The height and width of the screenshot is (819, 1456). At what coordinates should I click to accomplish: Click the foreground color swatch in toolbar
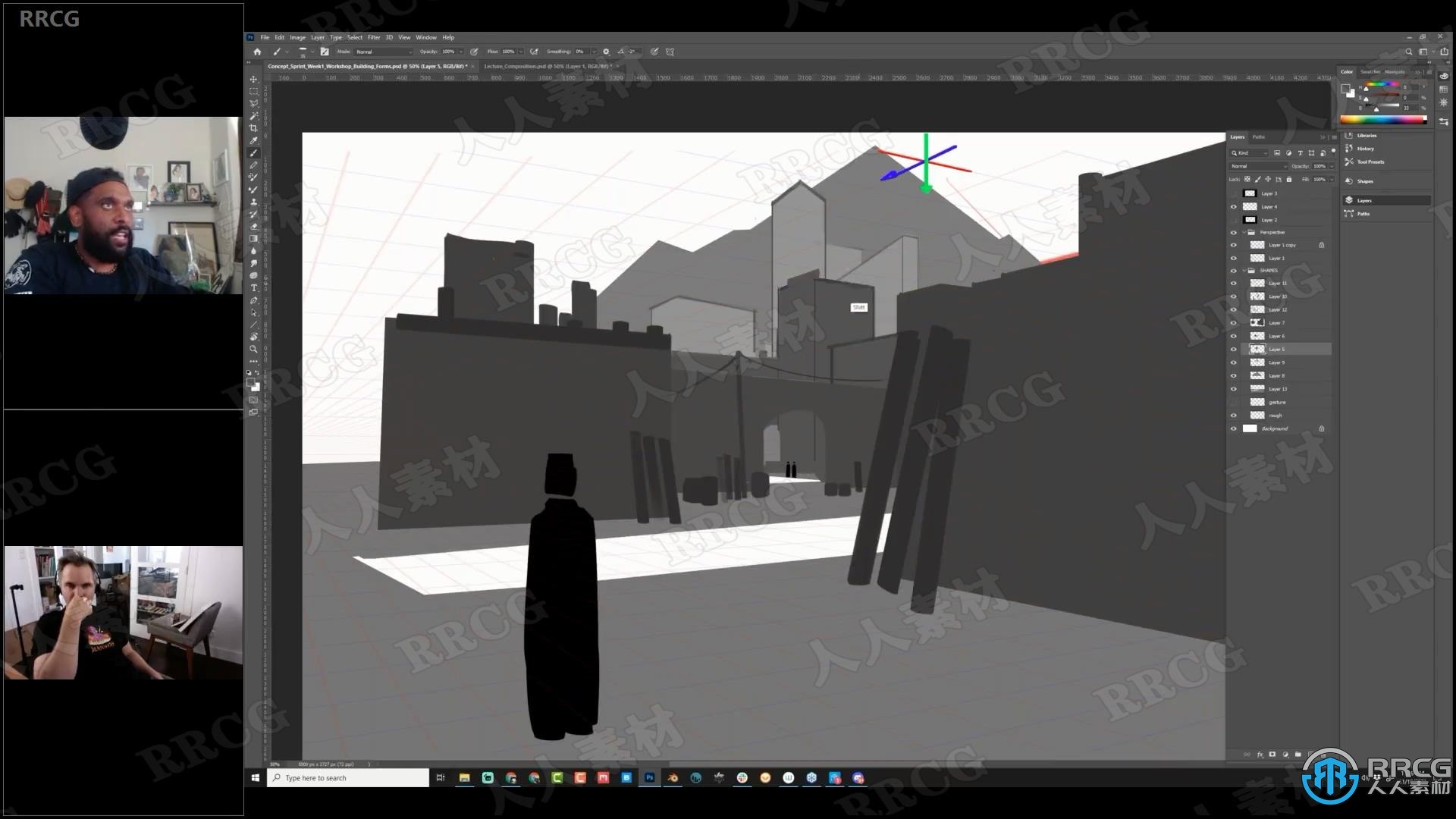(x=251, y=383)
